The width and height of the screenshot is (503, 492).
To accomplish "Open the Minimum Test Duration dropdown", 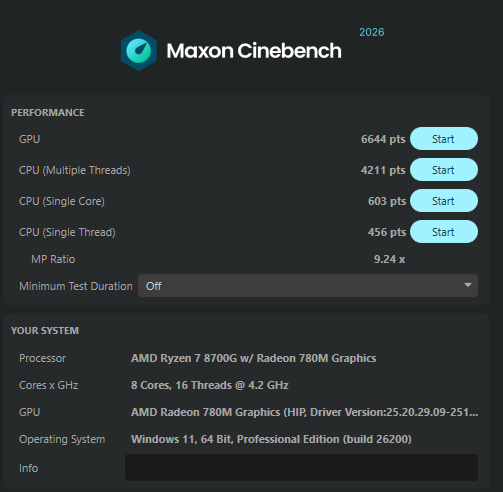I will click(x=308, y=286).
